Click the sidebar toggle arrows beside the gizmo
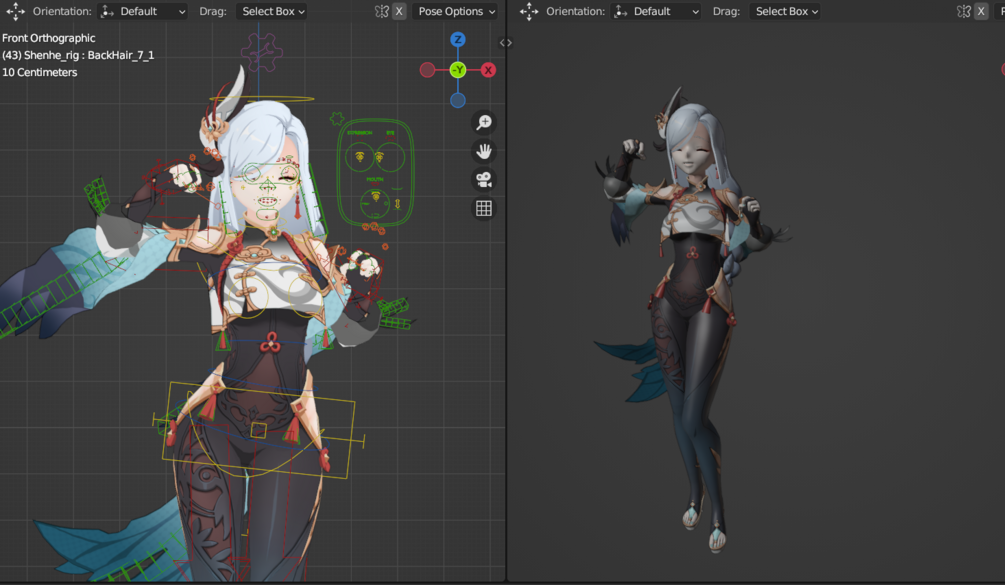 coord(506,42)
